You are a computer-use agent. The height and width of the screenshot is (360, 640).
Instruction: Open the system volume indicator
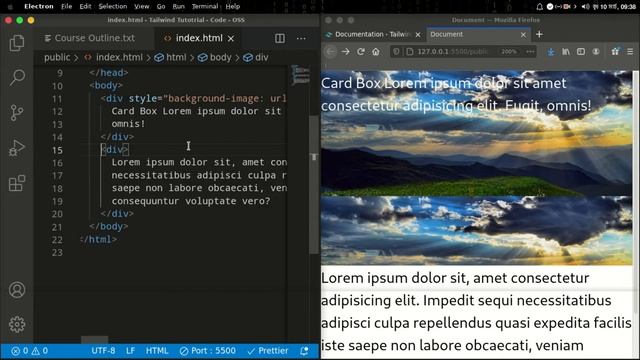585,7
